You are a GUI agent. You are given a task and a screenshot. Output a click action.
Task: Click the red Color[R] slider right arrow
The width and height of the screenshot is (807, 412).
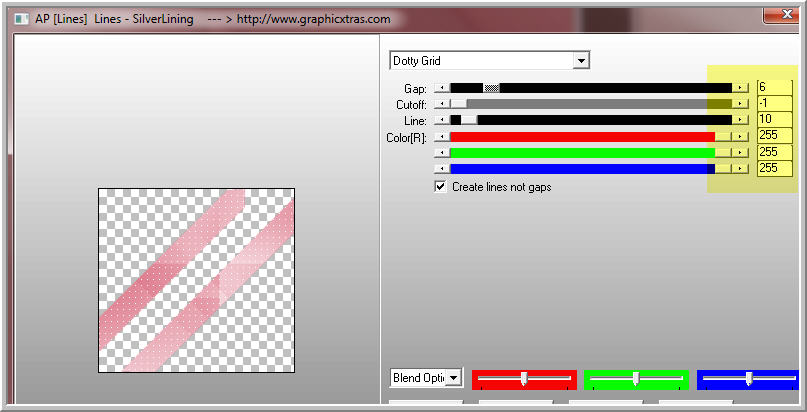click(740, 137)
